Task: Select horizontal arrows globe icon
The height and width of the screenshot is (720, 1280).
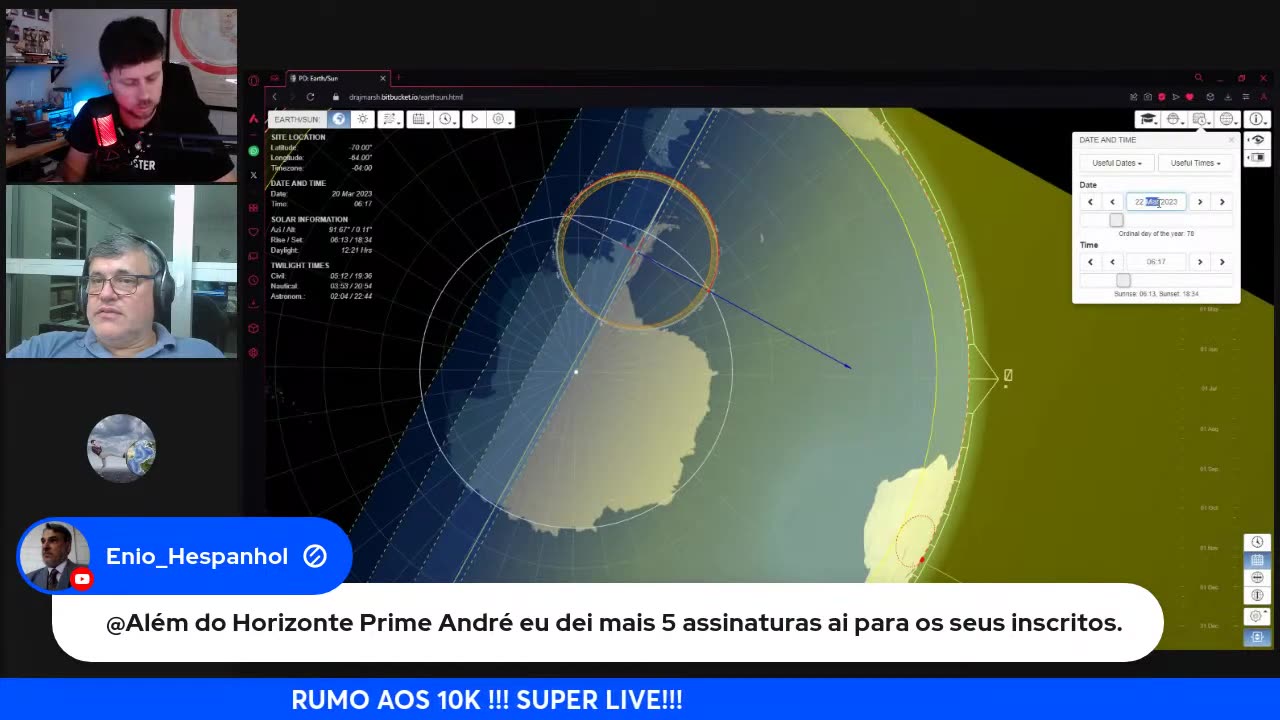Action: [1257, 578]
